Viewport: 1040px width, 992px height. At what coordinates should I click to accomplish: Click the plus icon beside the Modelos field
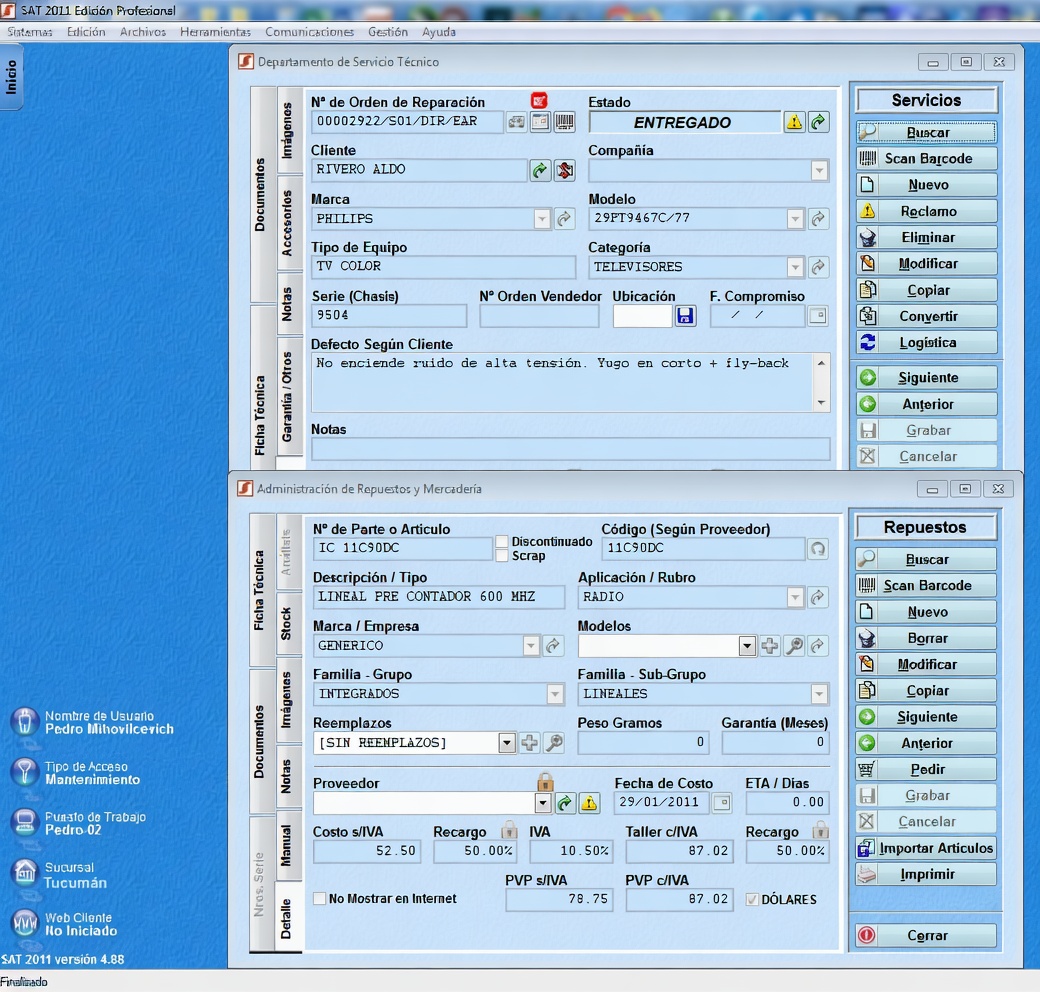[x=769, y=646]
